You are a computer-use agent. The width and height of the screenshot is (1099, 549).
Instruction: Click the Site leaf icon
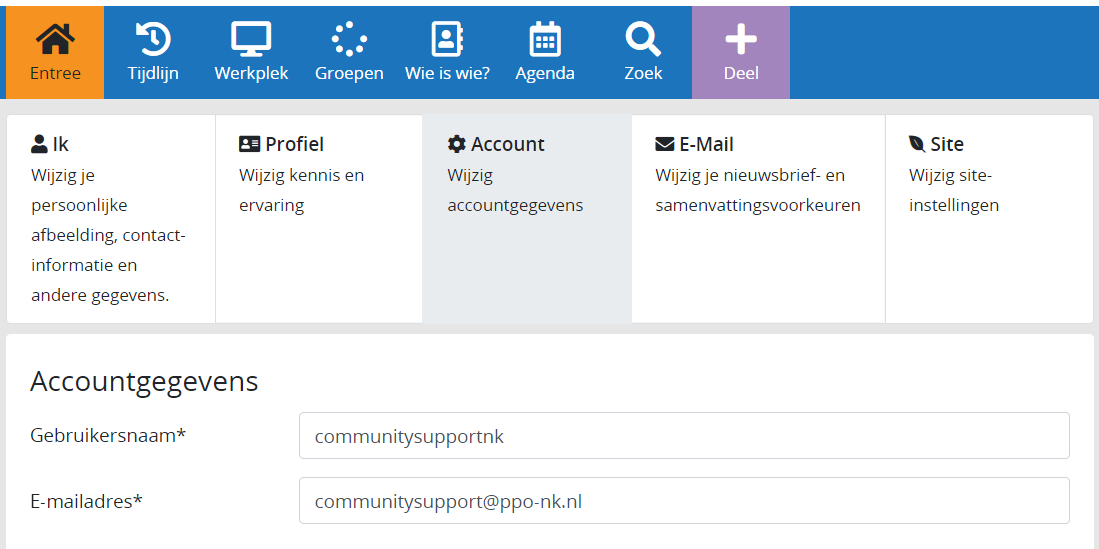916,144
